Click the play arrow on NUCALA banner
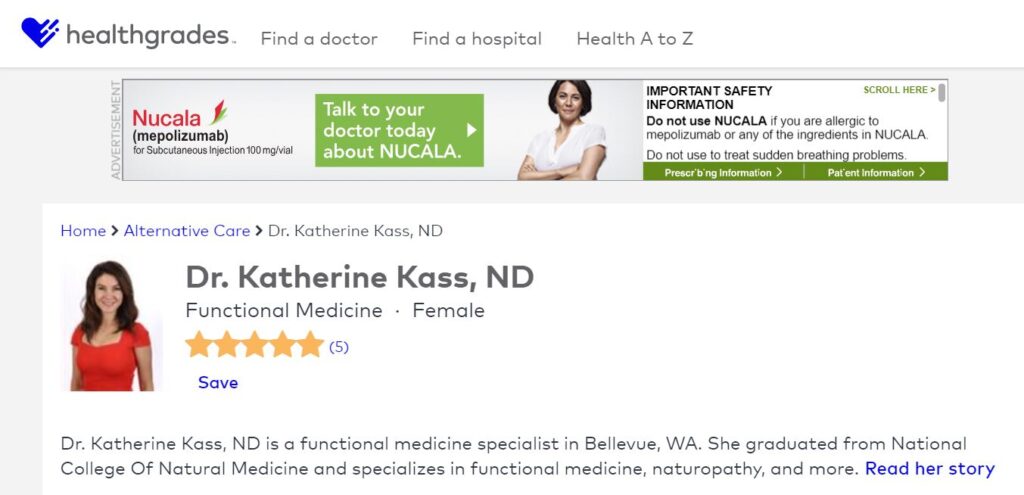 pos(472,131)
